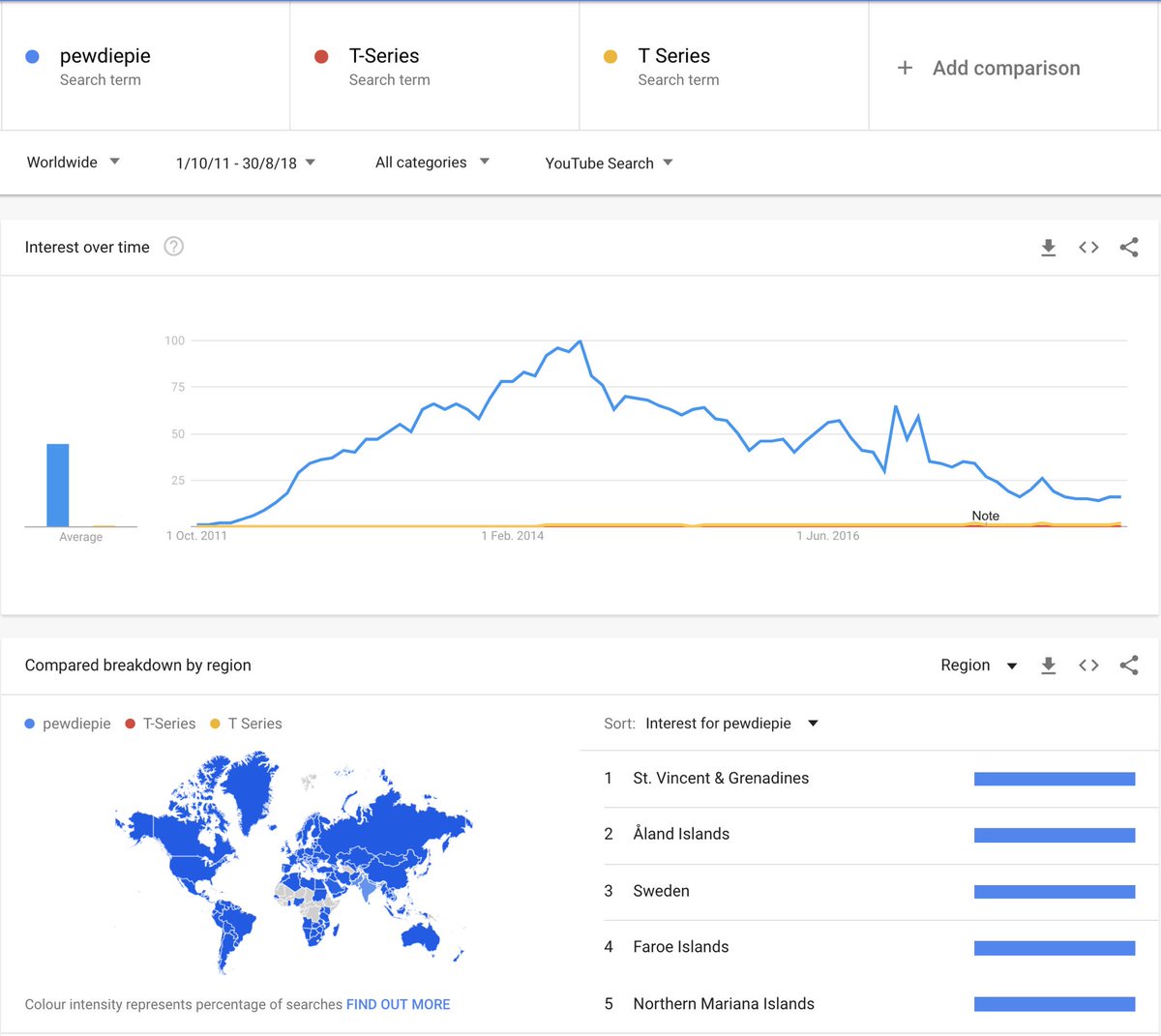
Task: Edit the T-Series search term
Action: (434, 66)
